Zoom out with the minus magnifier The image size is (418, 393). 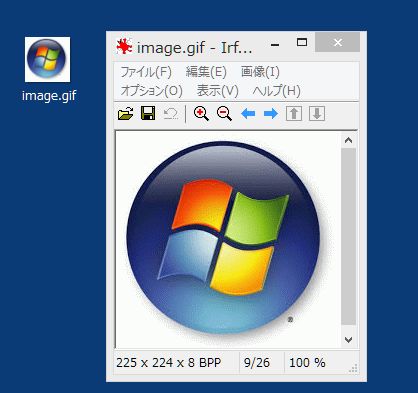224,114
